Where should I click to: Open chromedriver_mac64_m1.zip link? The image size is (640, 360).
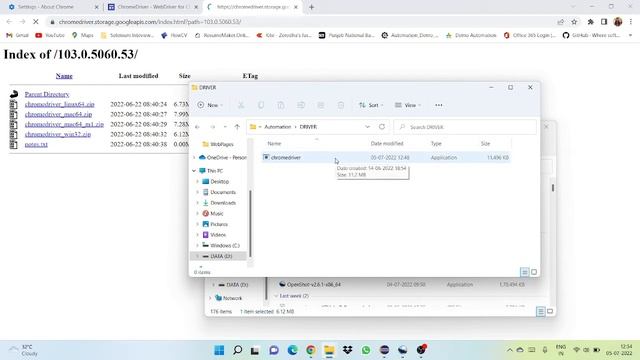[64, 124]
